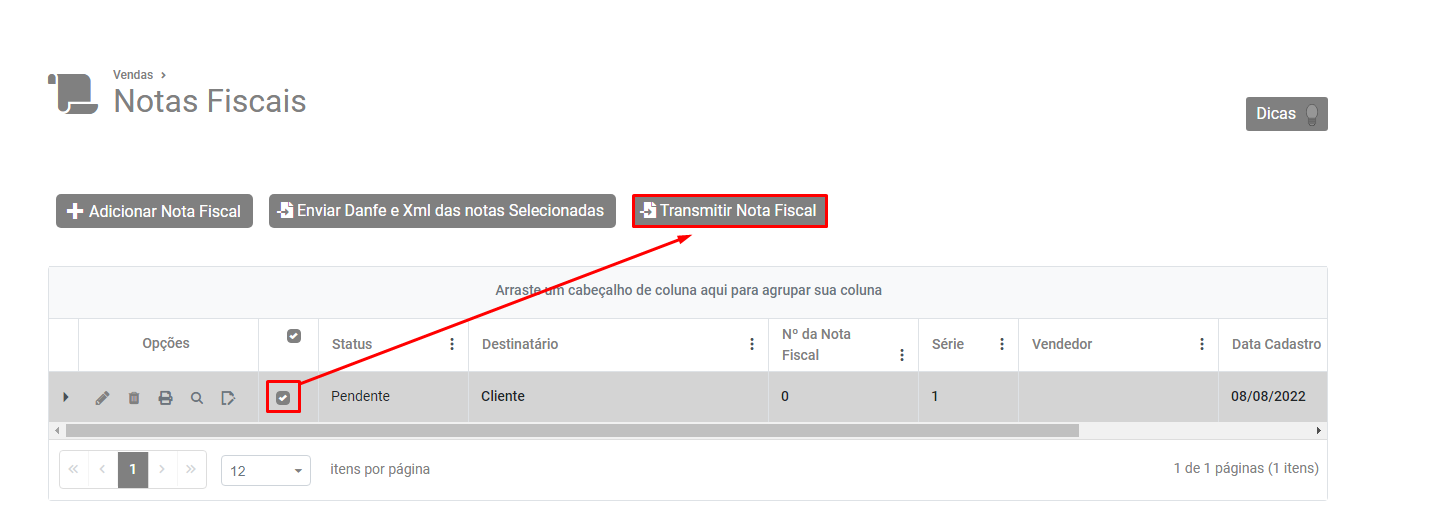This screenshot has width=1449, height=518.
Task: Expand the Pendente row details arrow
Action: 66,397
